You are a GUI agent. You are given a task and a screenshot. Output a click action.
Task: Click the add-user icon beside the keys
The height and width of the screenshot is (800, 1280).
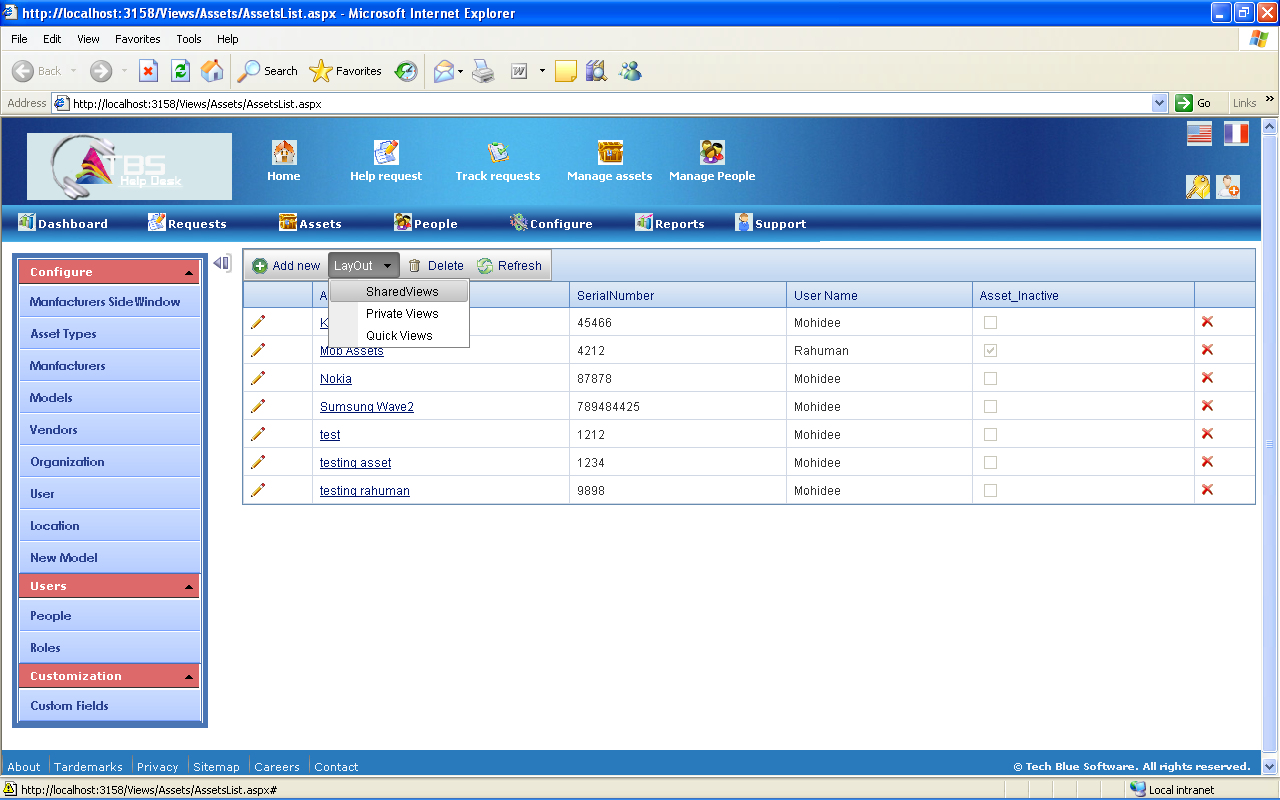(x=1228, y=186)
